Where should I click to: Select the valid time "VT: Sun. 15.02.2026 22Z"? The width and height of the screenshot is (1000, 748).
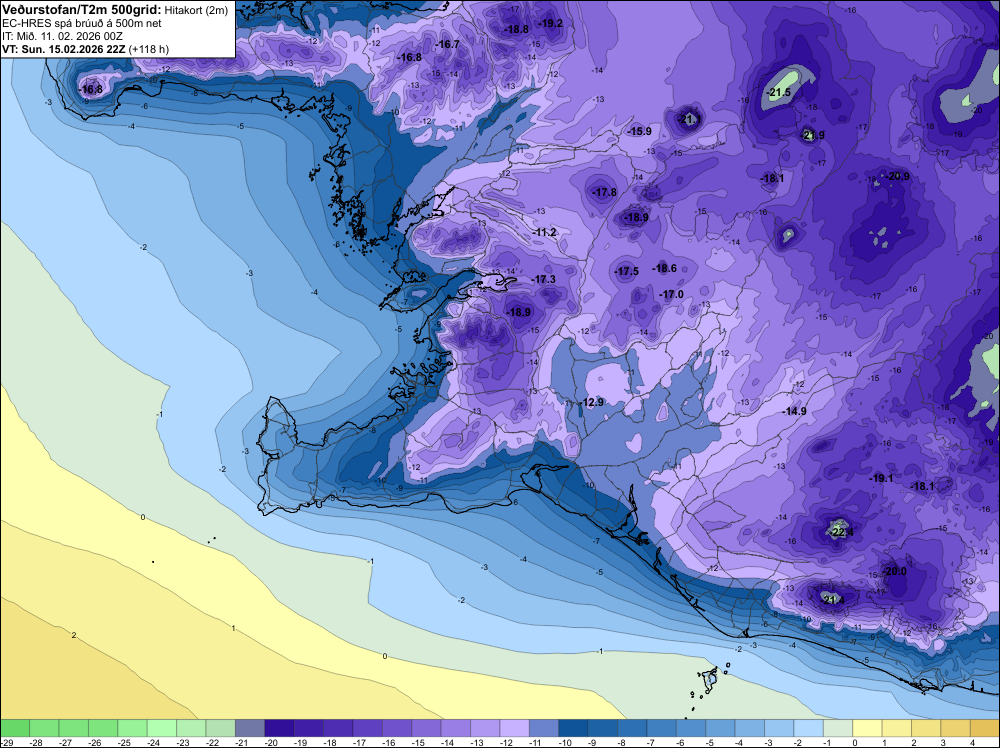point(64,49)
